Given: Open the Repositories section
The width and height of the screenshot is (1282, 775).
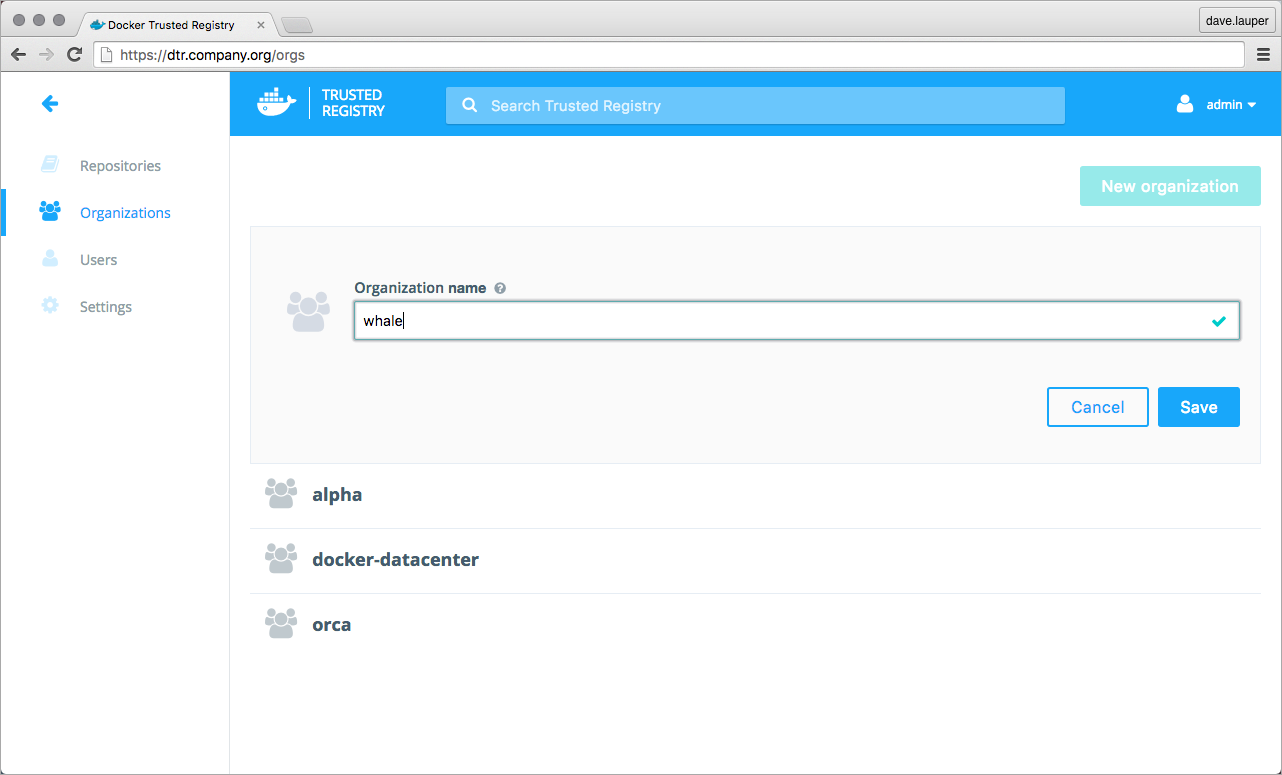Looking at the screenshot, I should [120, 166].
